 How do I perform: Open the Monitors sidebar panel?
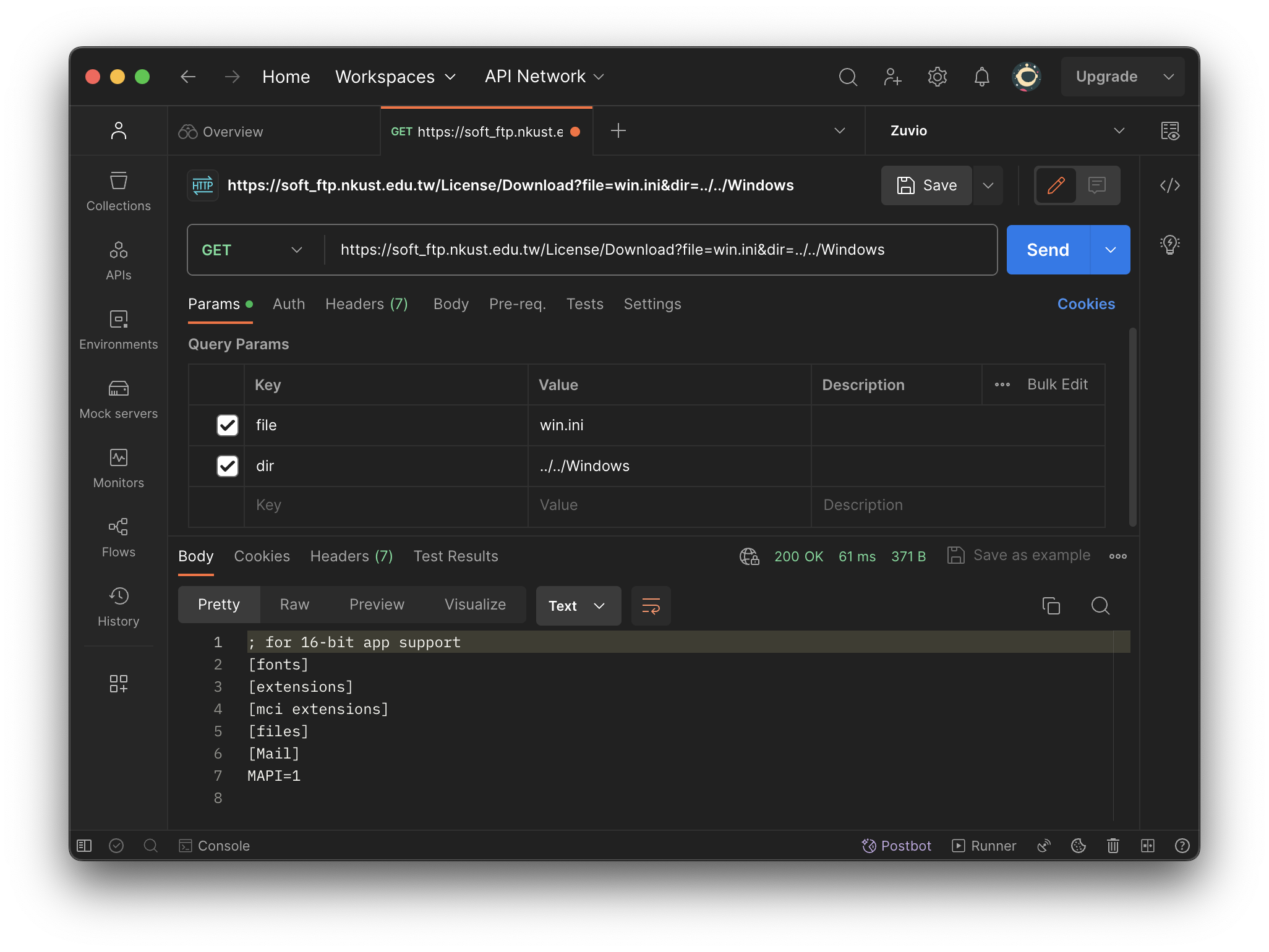pyautogui.click(x=118, y=469)
